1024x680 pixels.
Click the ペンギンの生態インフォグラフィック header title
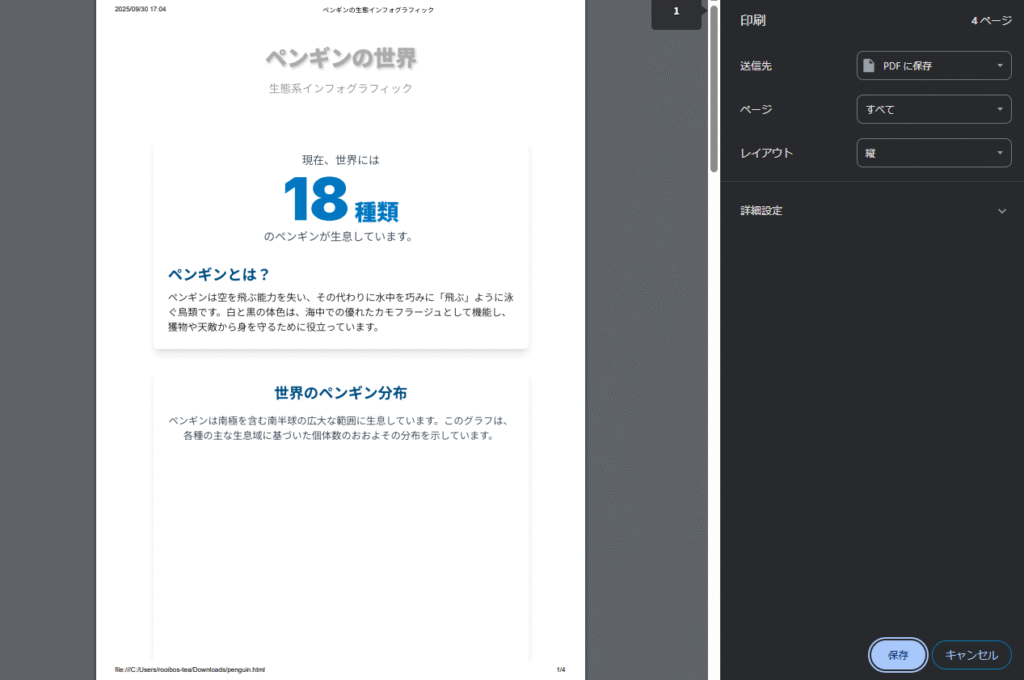click(378, 9)
